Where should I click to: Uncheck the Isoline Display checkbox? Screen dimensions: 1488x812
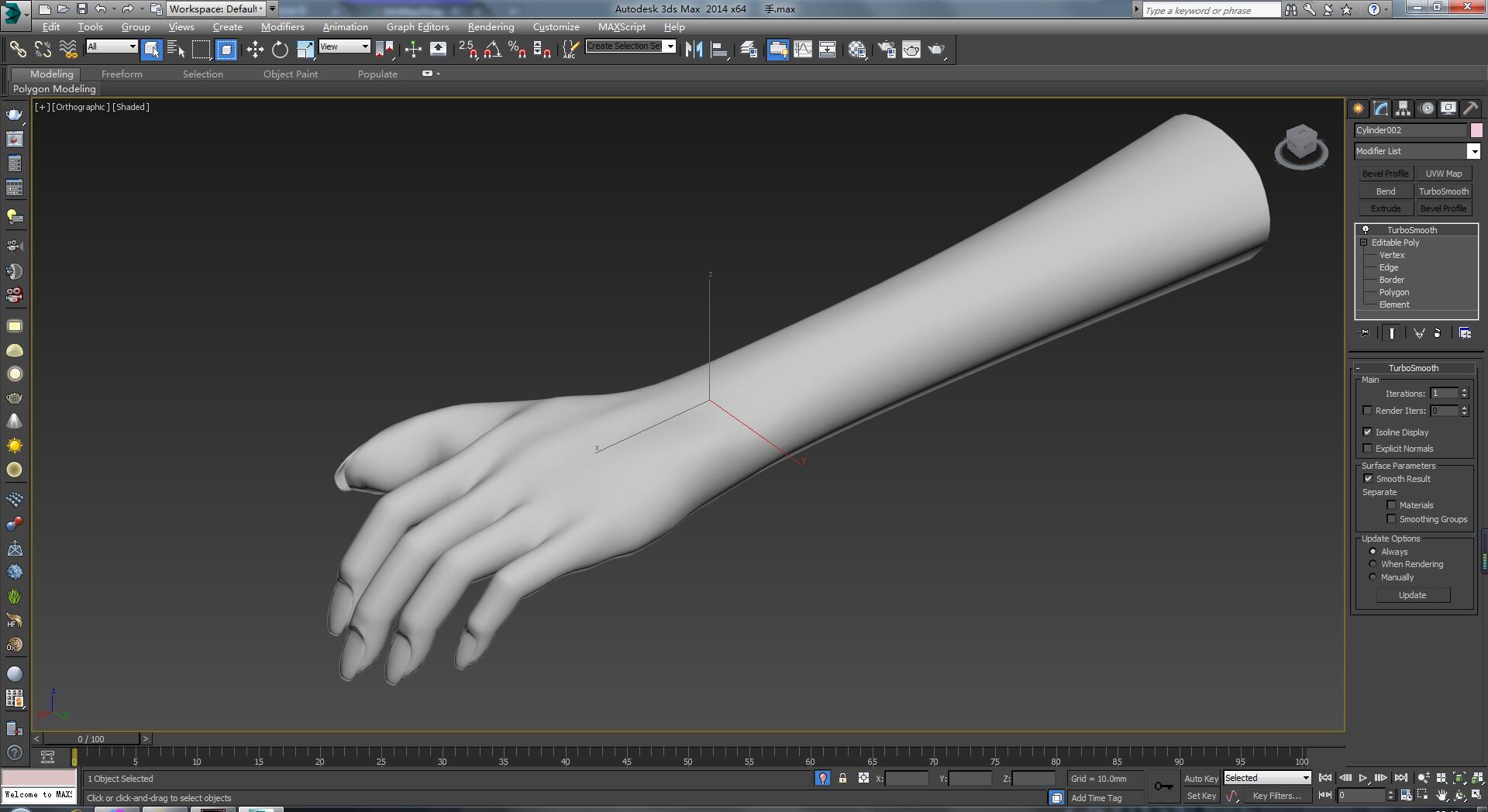point(1367,432)
